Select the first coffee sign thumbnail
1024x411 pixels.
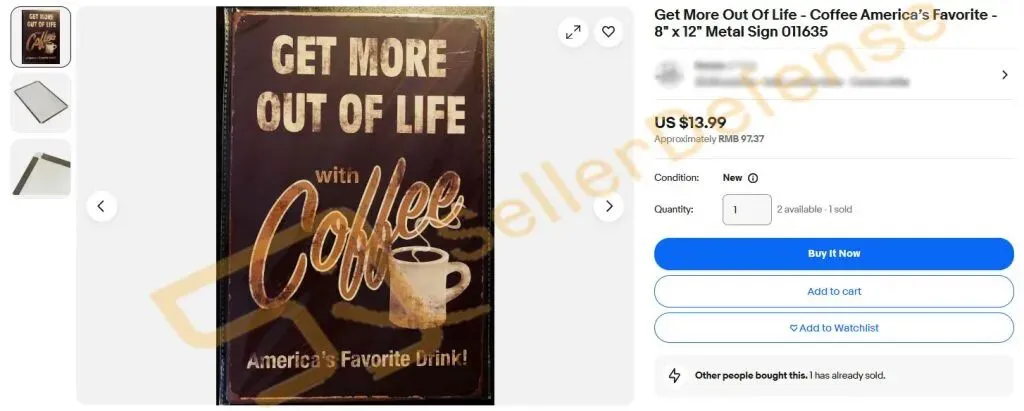click(x=41, y=37)
